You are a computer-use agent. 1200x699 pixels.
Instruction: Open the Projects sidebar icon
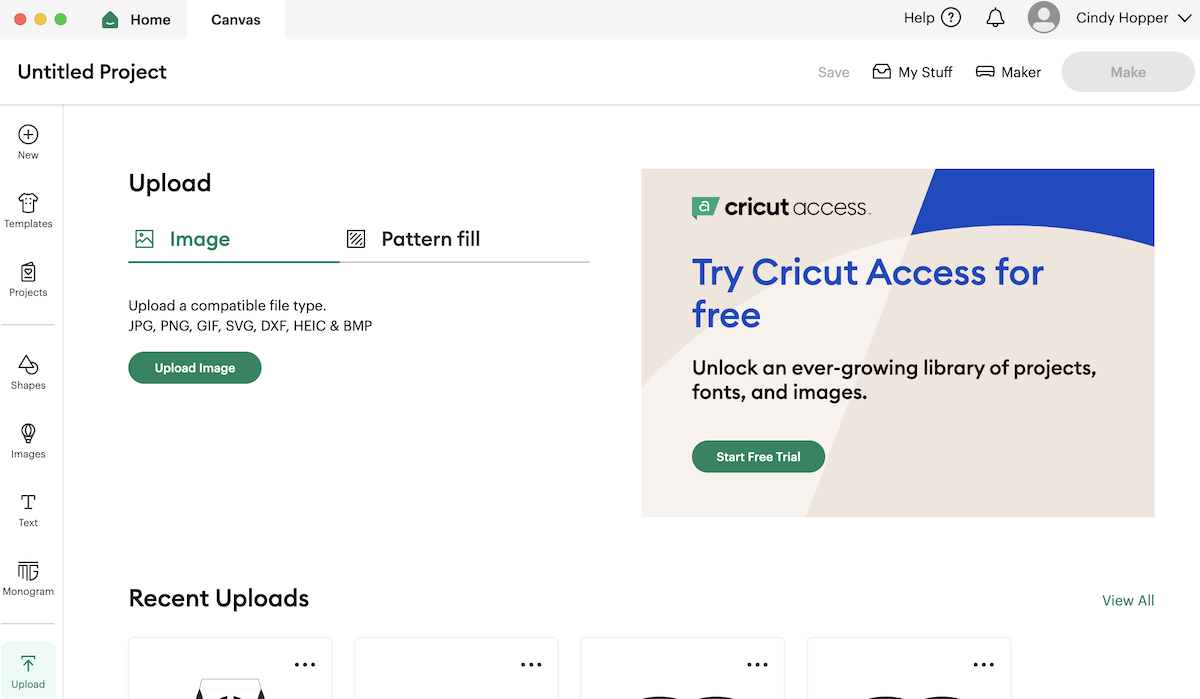click(x=28, y=279)
